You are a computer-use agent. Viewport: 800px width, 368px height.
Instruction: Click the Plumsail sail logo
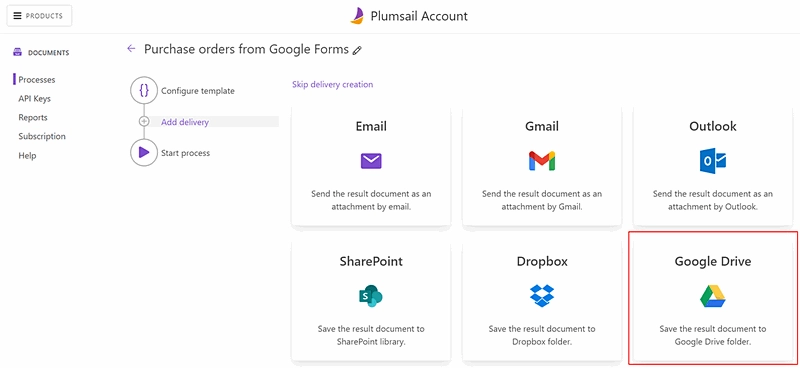click(357, 16)
